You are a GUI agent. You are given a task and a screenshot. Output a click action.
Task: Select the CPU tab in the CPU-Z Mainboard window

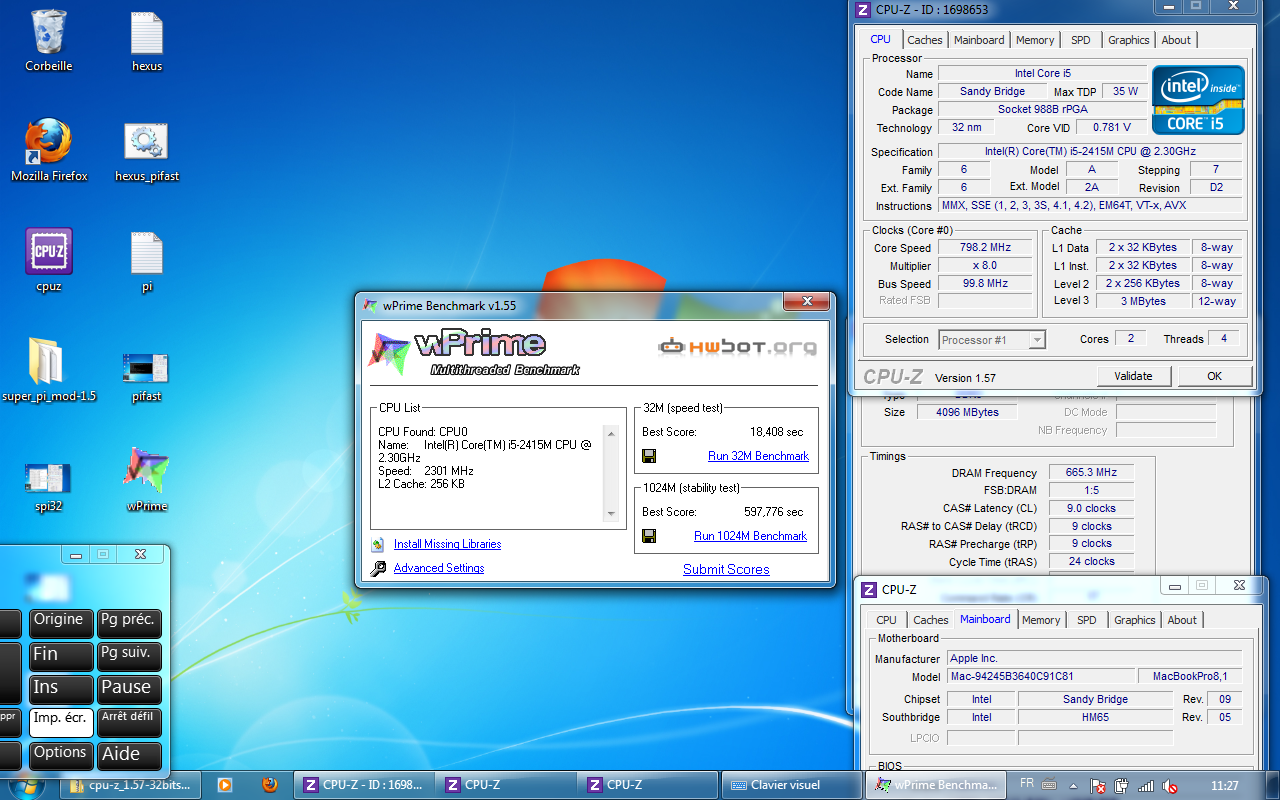pyautogui.click(x=886, y=620)
